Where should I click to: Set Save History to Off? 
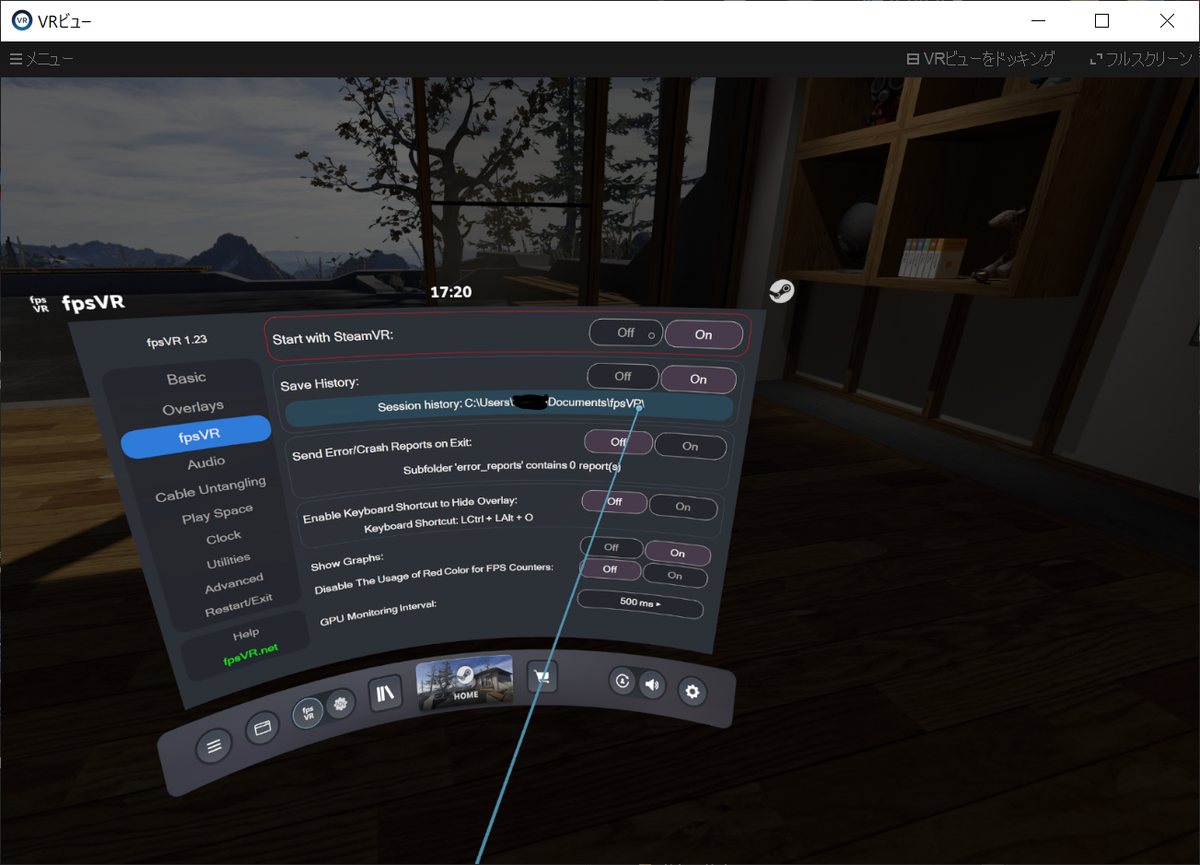(x=623, y=377)
